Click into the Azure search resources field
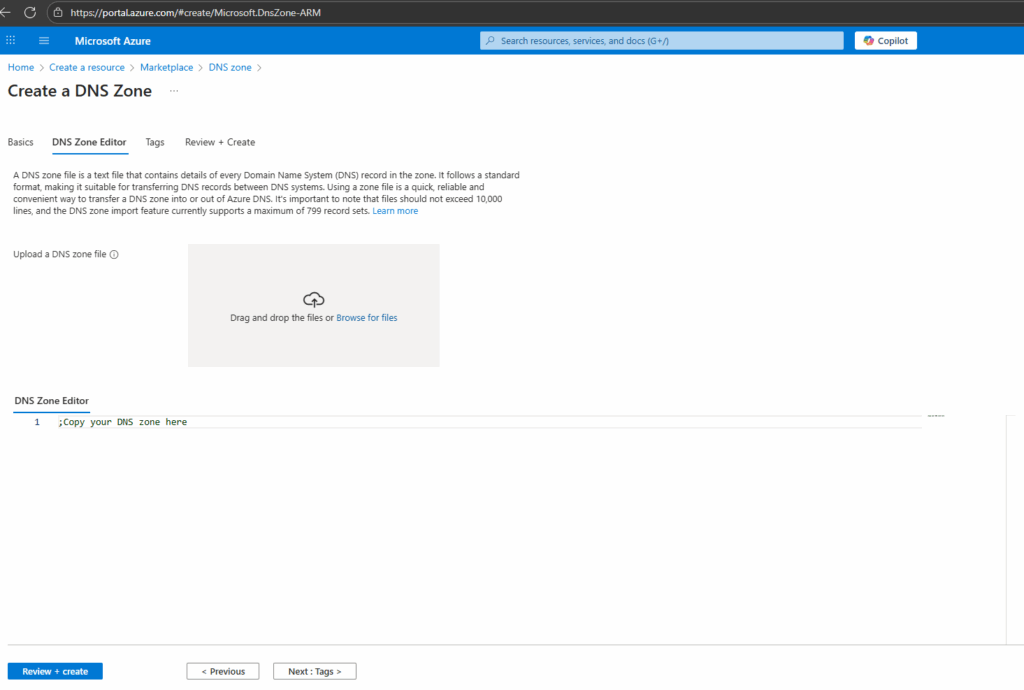Image resolution: width=1024 pixels, height=690 pixels. click(662, 41)
